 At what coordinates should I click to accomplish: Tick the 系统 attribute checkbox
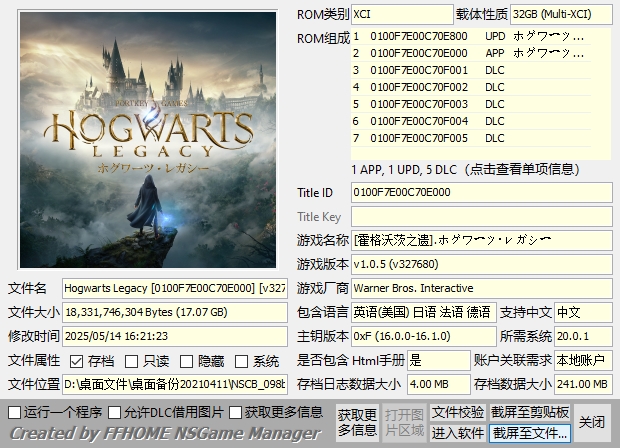[241, 361]
